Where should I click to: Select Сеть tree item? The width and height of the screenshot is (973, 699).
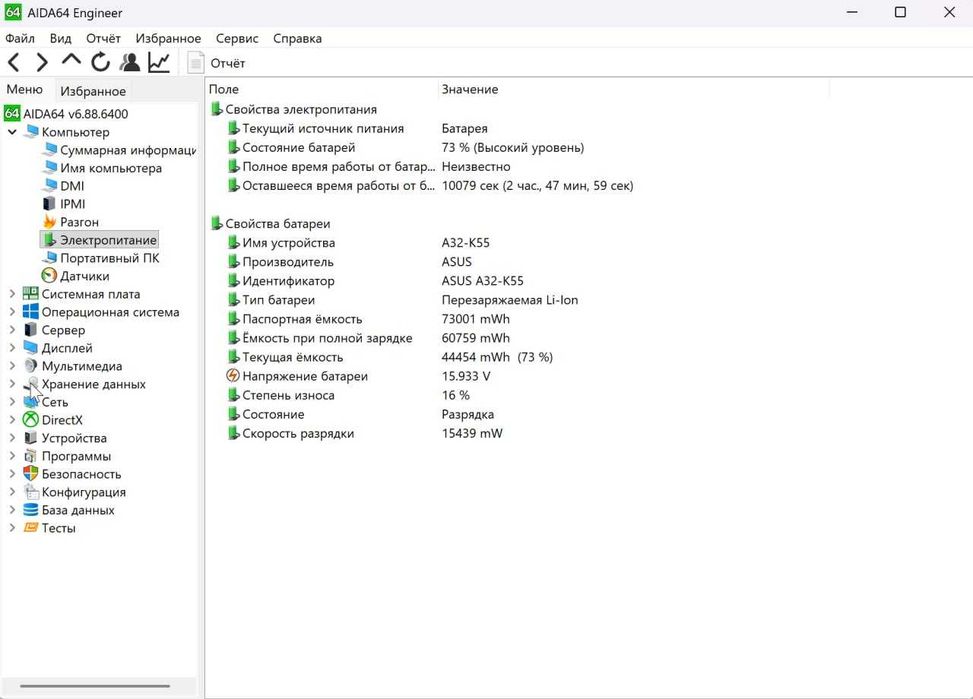click(55, 402)
